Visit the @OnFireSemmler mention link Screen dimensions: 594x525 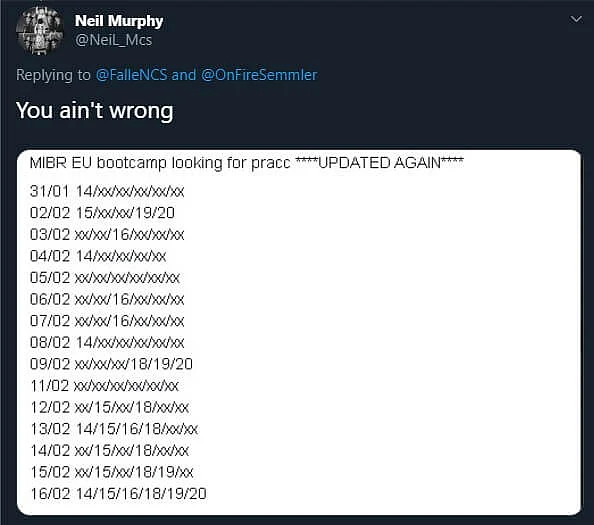(259, 75)
